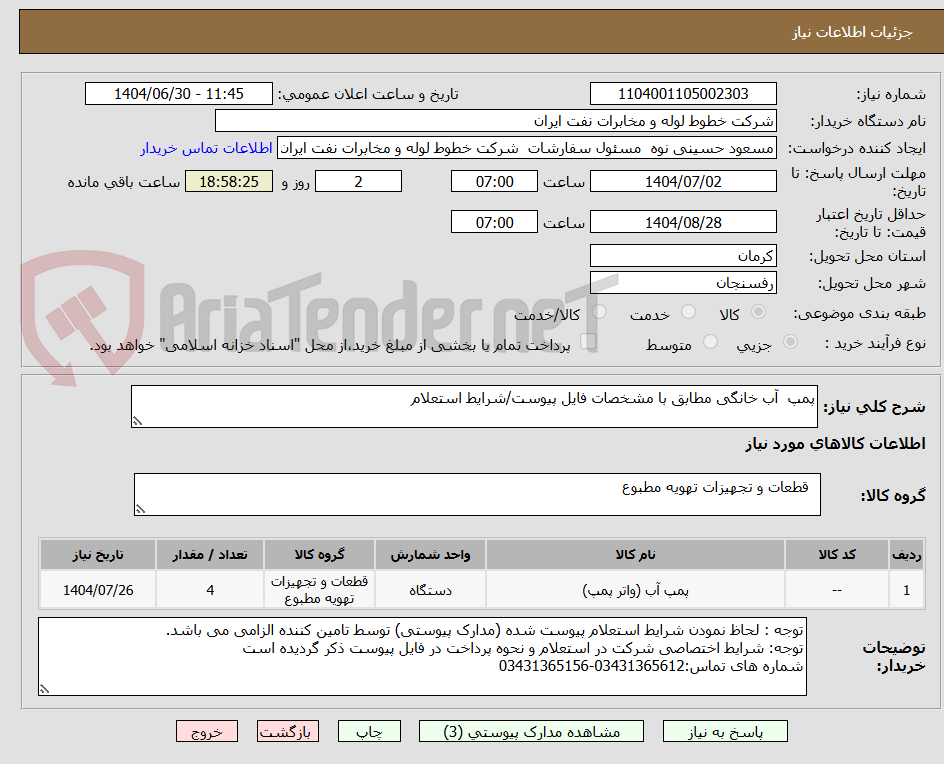Click the خروج exit button
This screenshot has width=944, height=764.
click(x=207, y=731)
